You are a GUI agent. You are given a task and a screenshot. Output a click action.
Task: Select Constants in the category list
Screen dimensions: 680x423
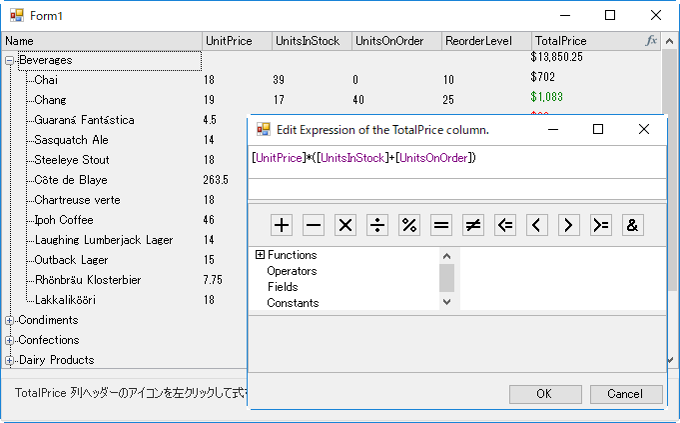click(x=293, y=303)
